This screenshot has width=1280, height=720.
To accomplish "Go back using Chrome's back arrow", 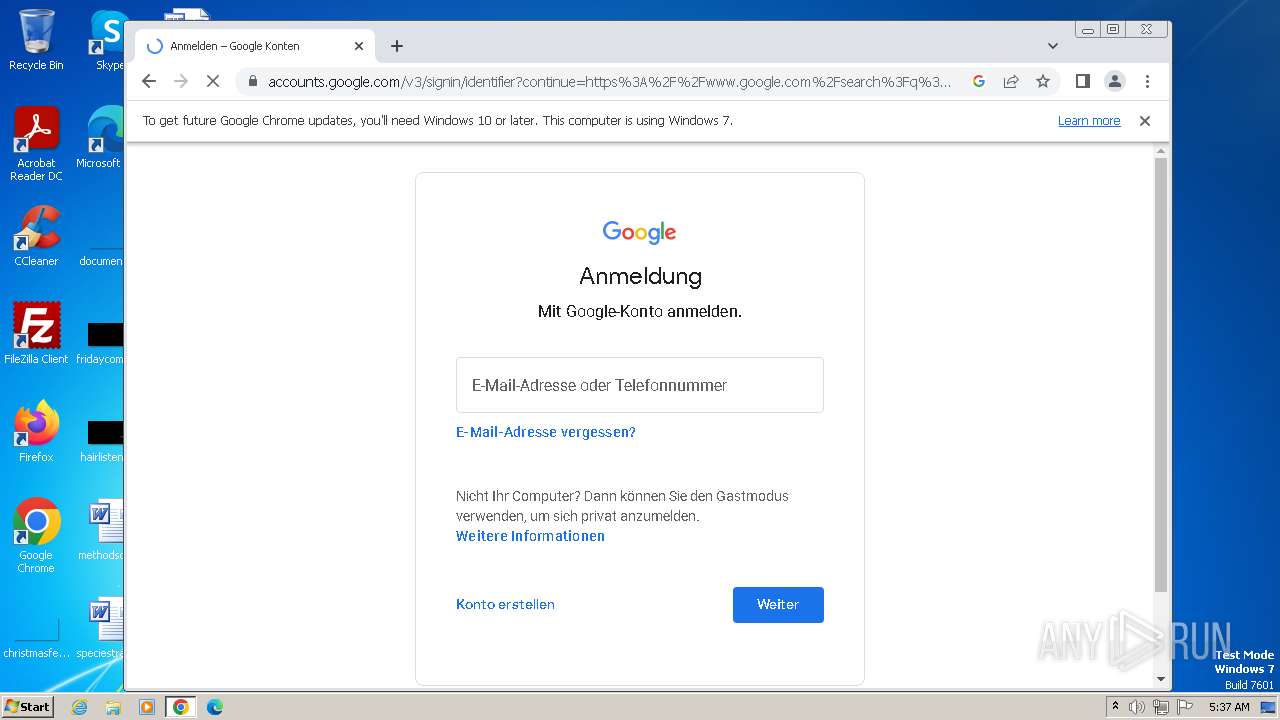I will pyautogui.click(x=149, y=81).
